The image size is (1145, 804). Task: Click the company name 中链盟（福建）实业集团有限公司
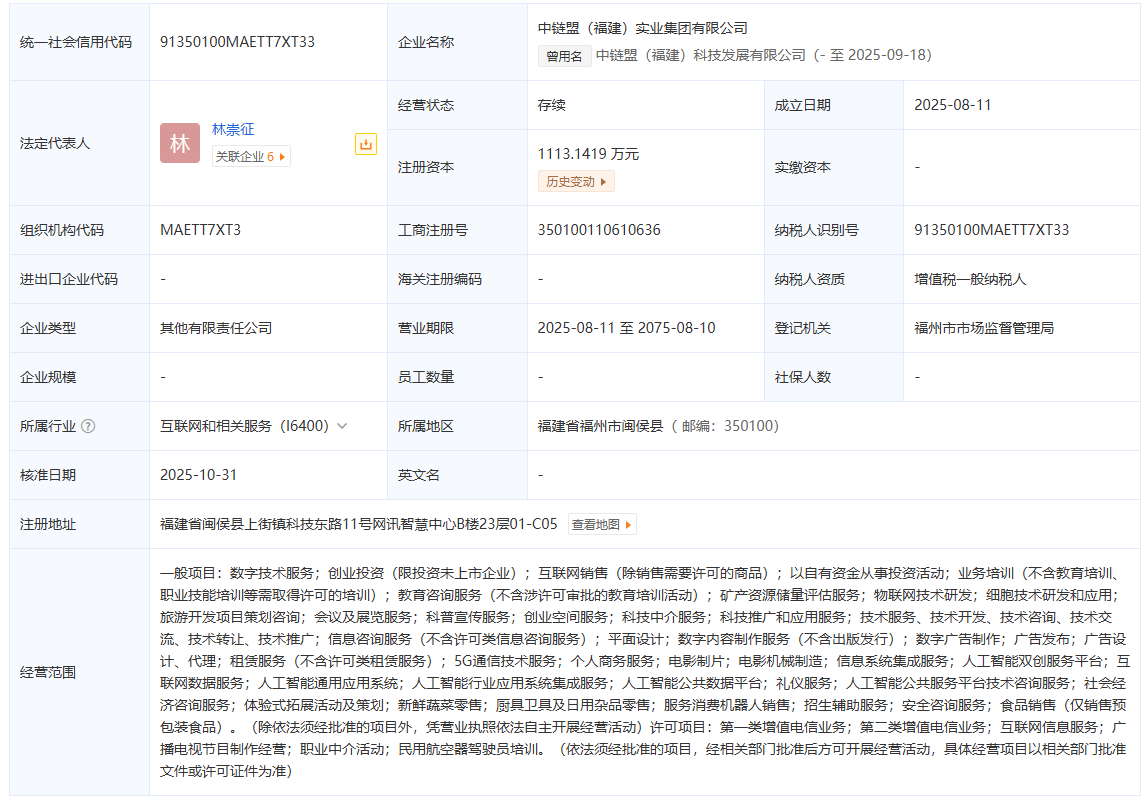[642, 28]
